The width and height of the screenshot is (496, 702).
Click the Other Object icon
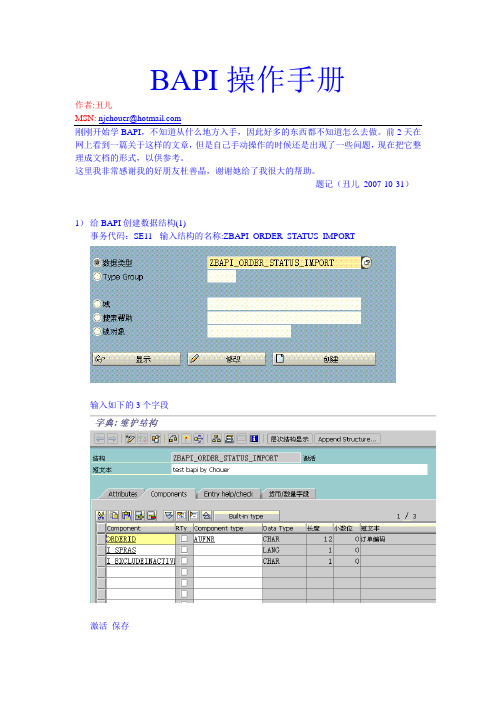tap(155, 439)
